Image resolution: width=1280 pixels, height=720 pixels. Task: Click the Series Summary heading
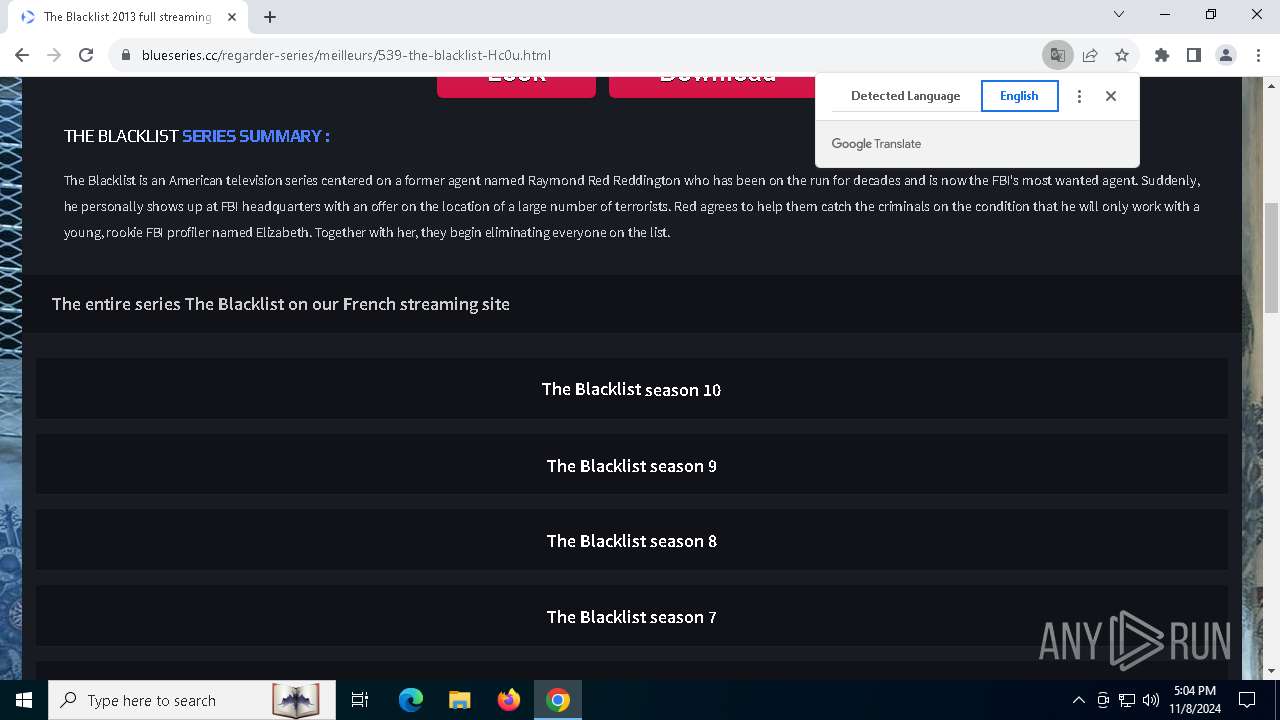pyautogui.click(x=196, y=136)
